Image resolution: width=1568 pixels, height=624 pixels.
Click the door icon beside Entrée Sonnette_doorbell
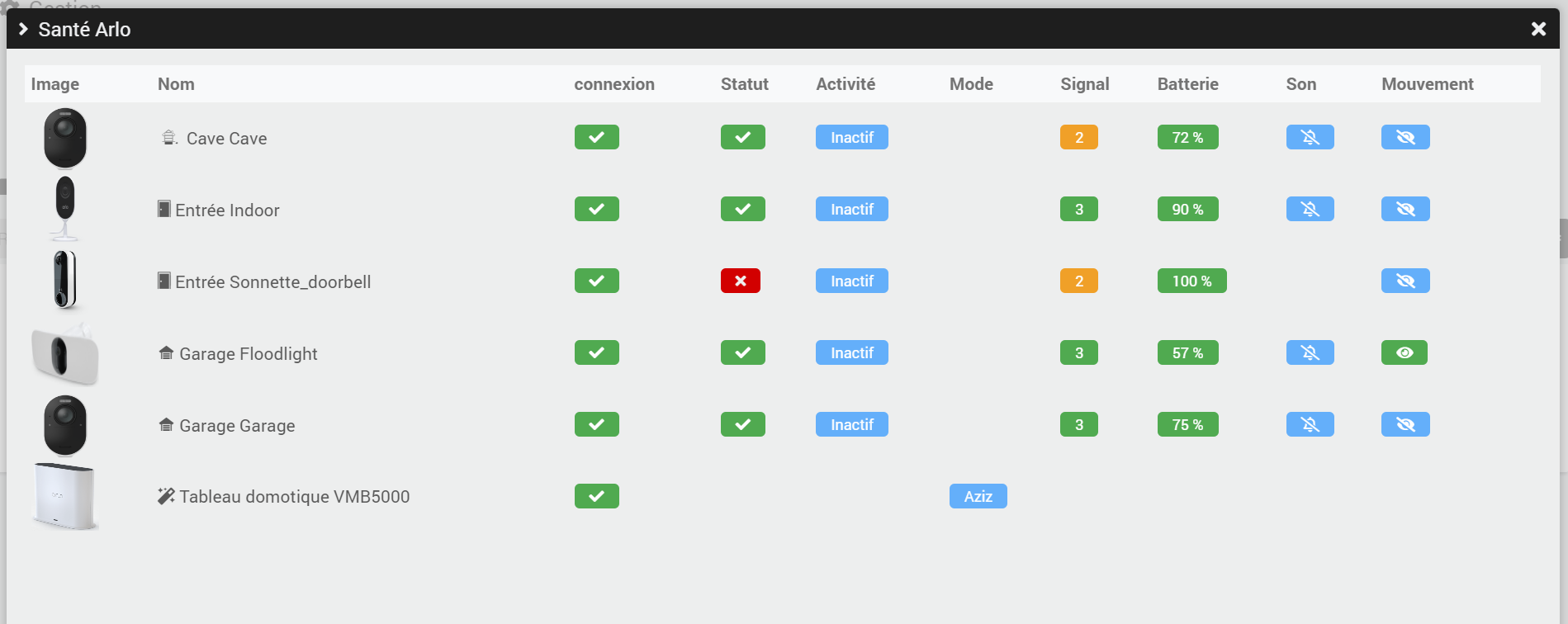164,281
